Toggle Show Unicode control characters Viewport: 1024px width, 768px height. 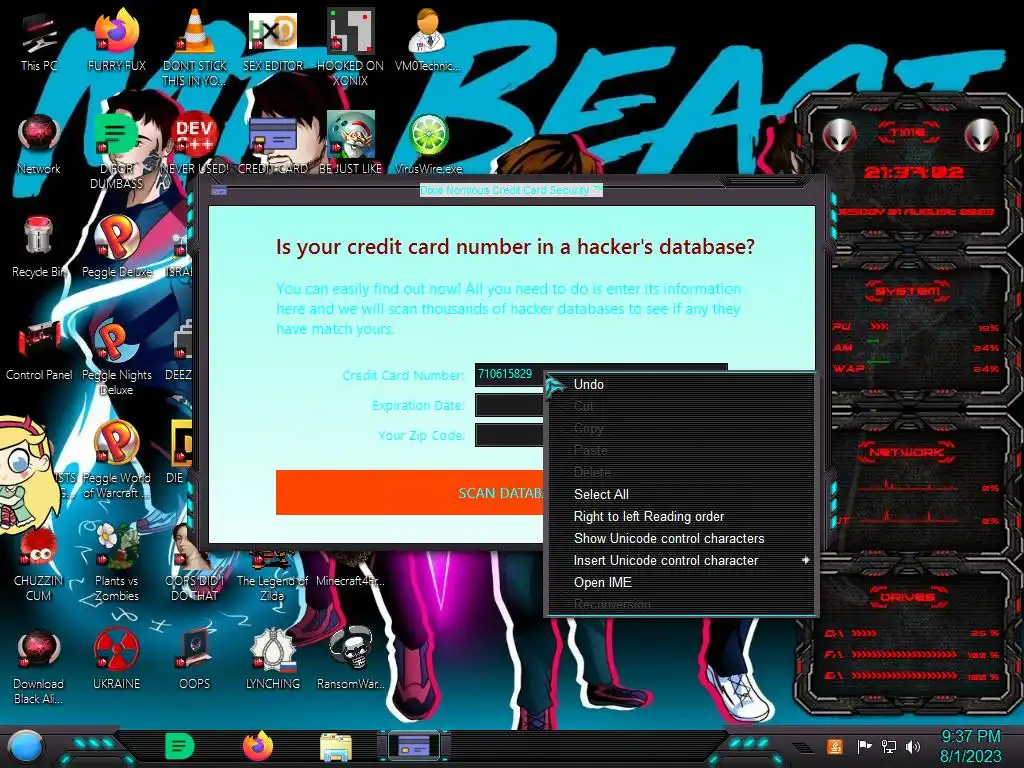(x=681, y=539)
